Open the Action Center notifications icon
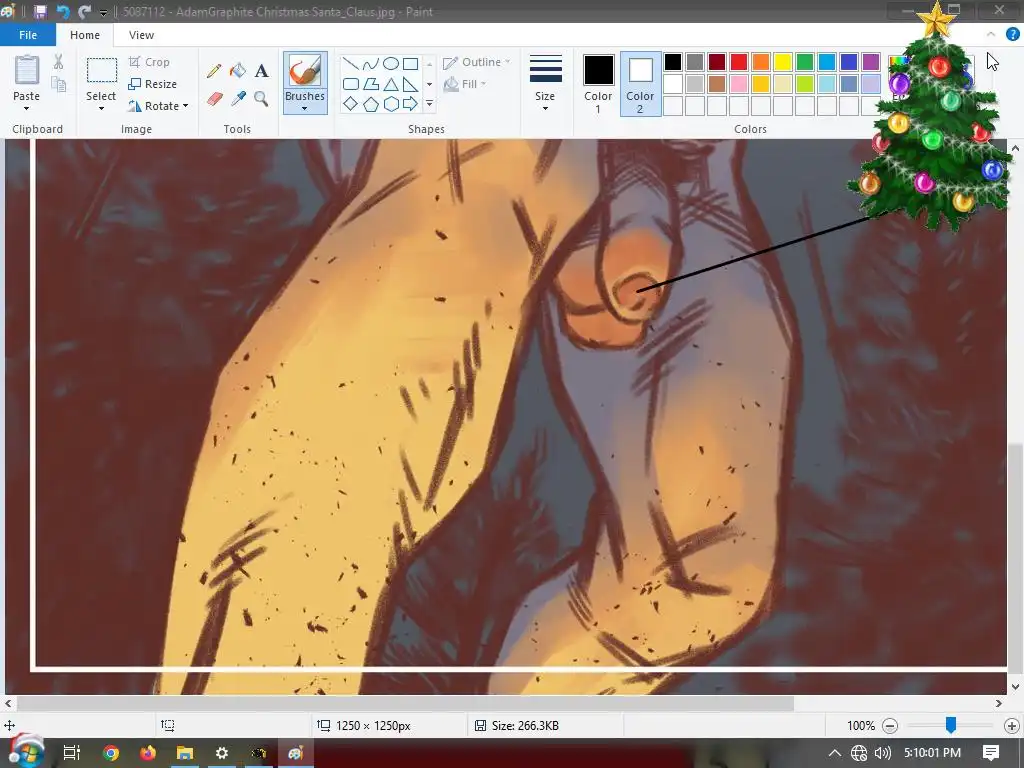The width and height of the screenshot is (1024, 768). [x=991, y=753]
